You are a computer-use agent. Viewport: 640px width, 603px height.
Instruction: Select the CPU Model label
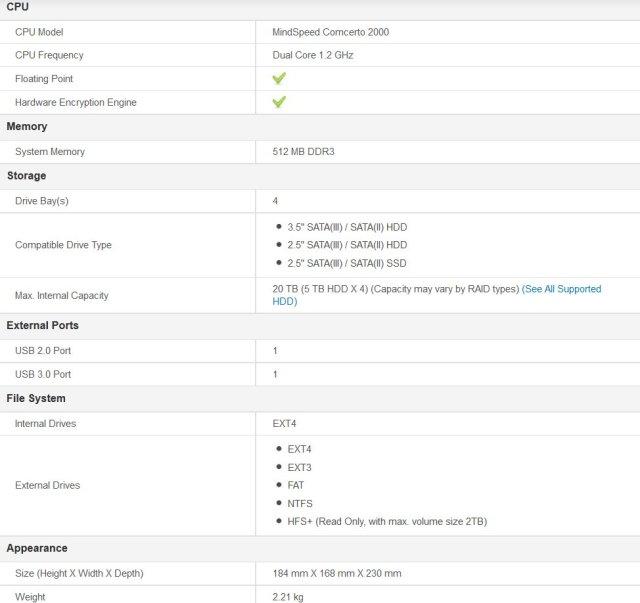pos(39,32)
